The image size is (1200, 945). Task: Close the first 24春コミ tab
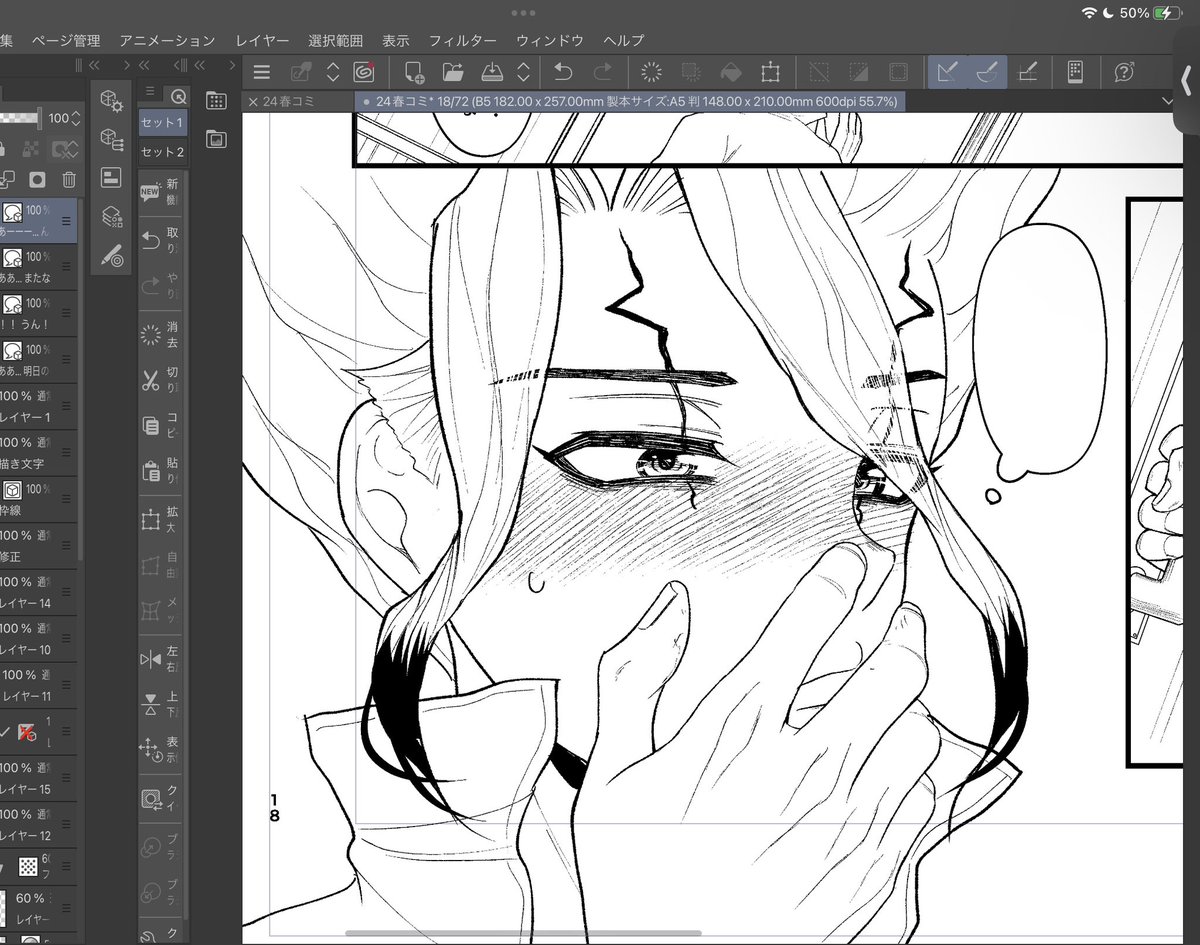pos(254,101)
